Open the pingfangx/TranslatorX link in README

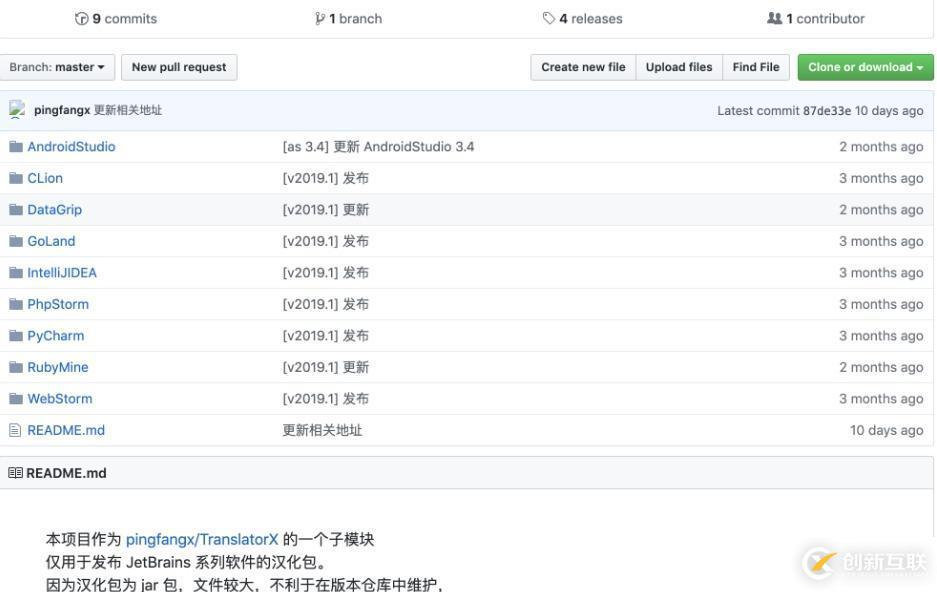pos(202,539)
